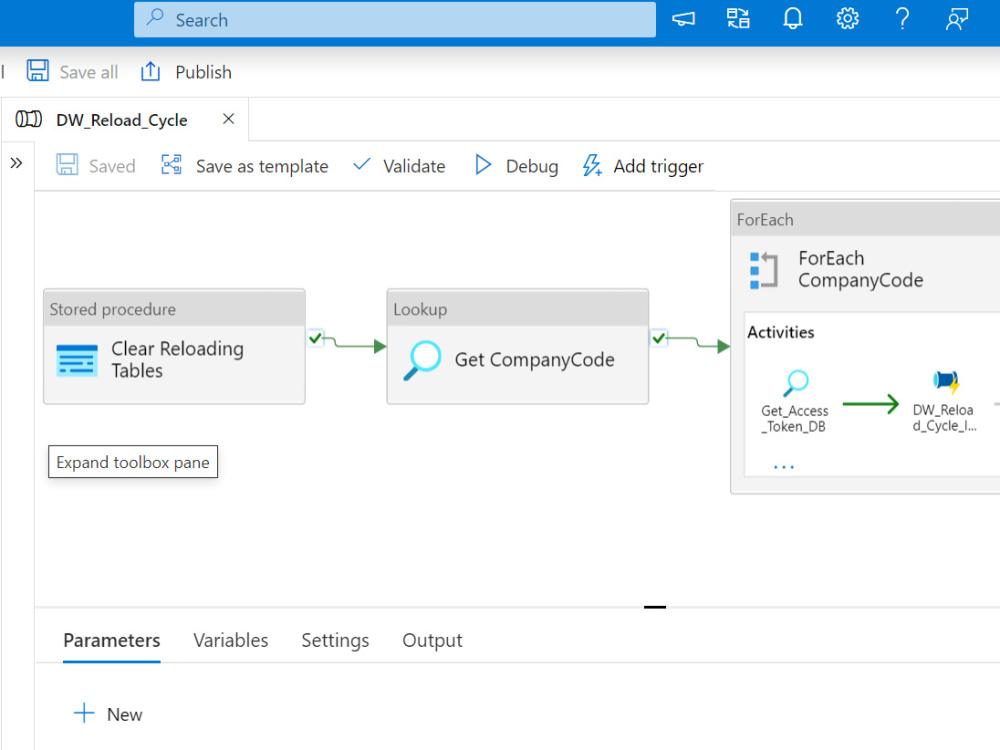Click the Add trigger lightning icon
Viewport: 1000px width, 750px height.
(592, 165)
